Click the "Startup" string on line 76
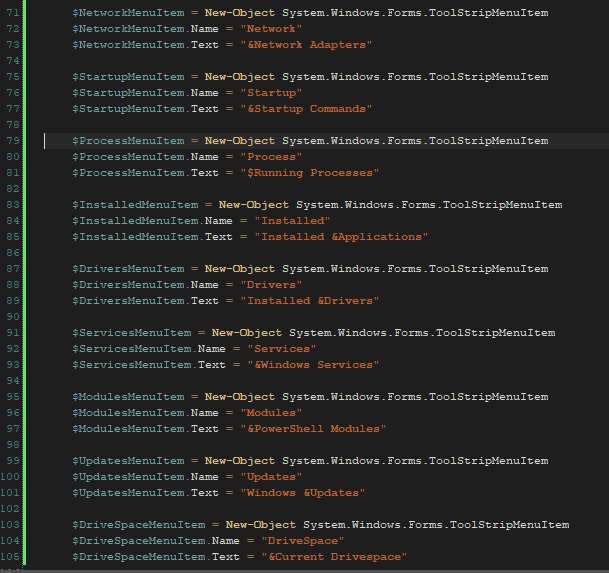The height and width of the screenshot is (573, 609). (x=271, y=93)
